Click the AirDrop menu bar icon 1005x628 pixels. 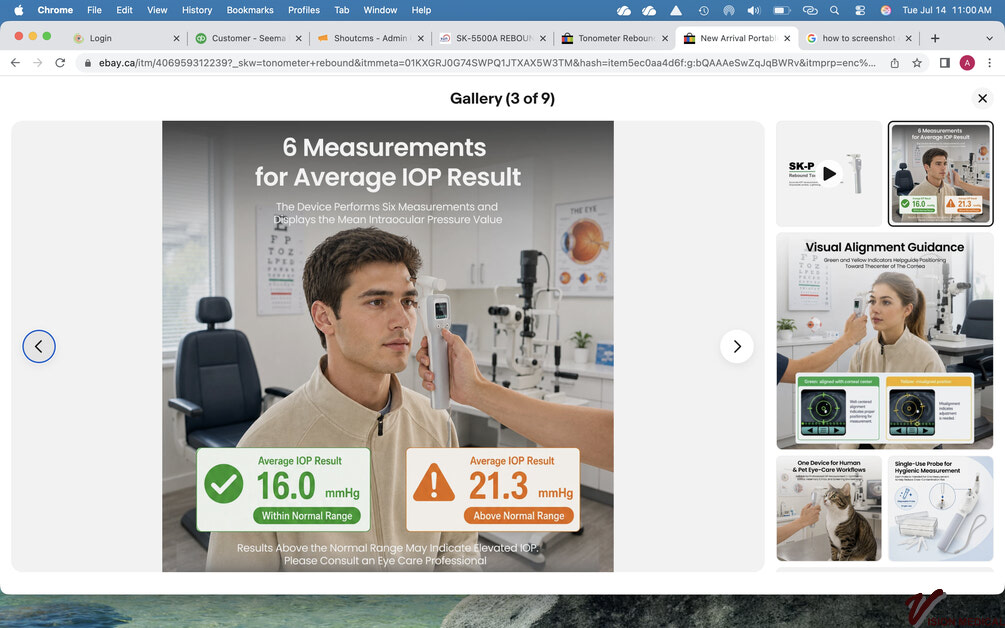pyautogui.click(x=729, y=10)
